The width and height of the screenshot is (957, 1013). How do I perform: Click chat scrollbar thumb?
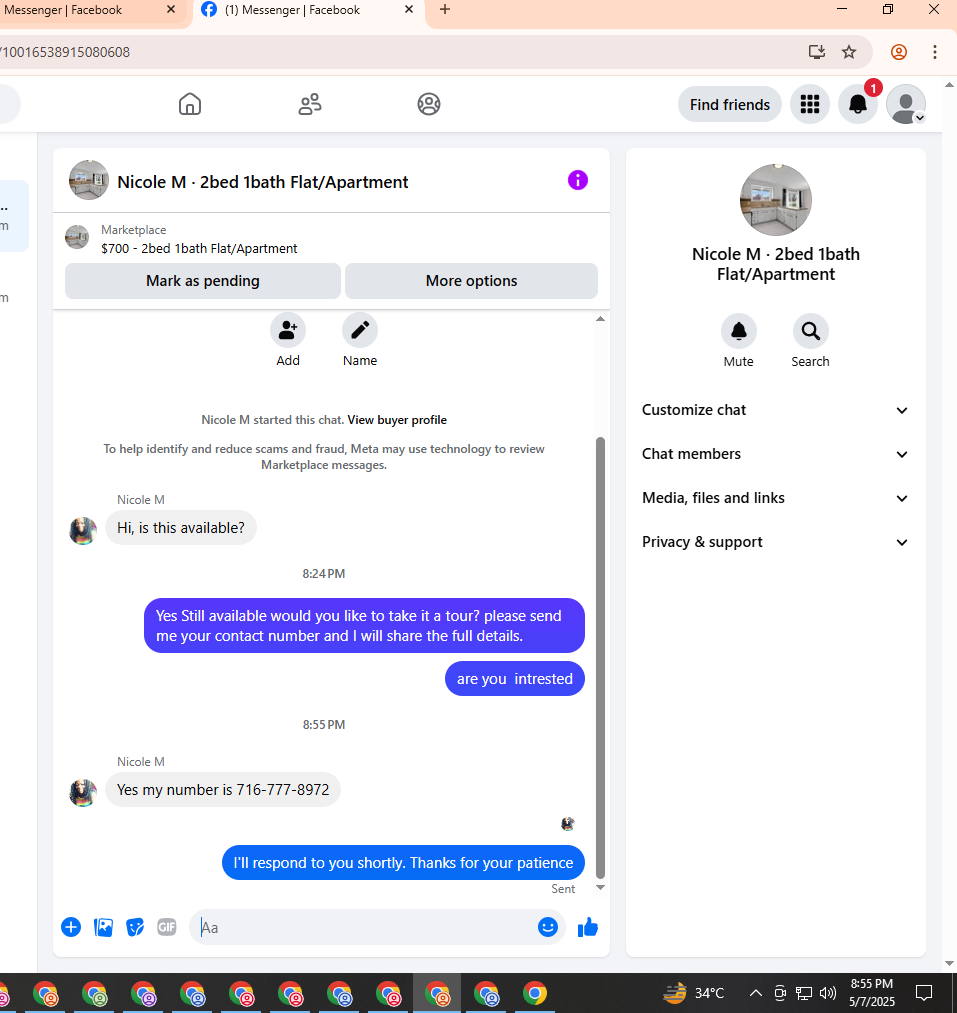tap(600, 657)
